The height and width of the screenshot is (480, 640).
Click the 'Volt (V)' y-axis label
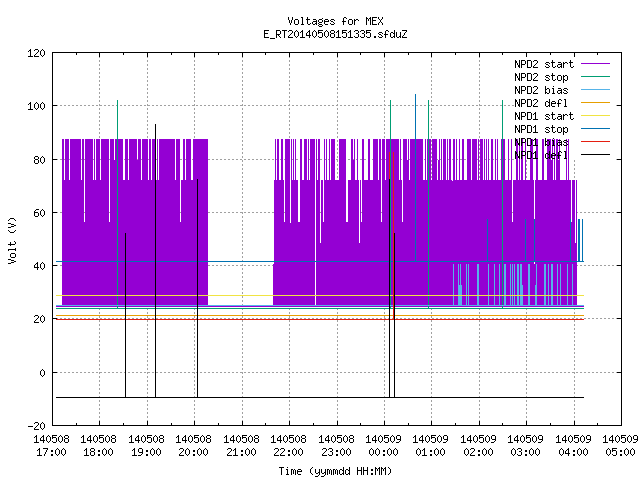[x=12, y=241]
